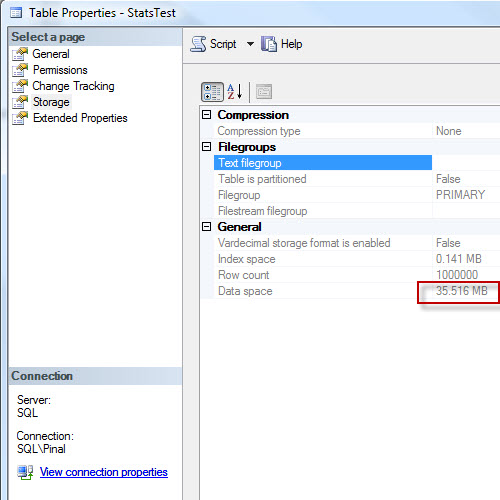
Task: Collapse the Filegroups category
Action: click(x=207, y=147)
